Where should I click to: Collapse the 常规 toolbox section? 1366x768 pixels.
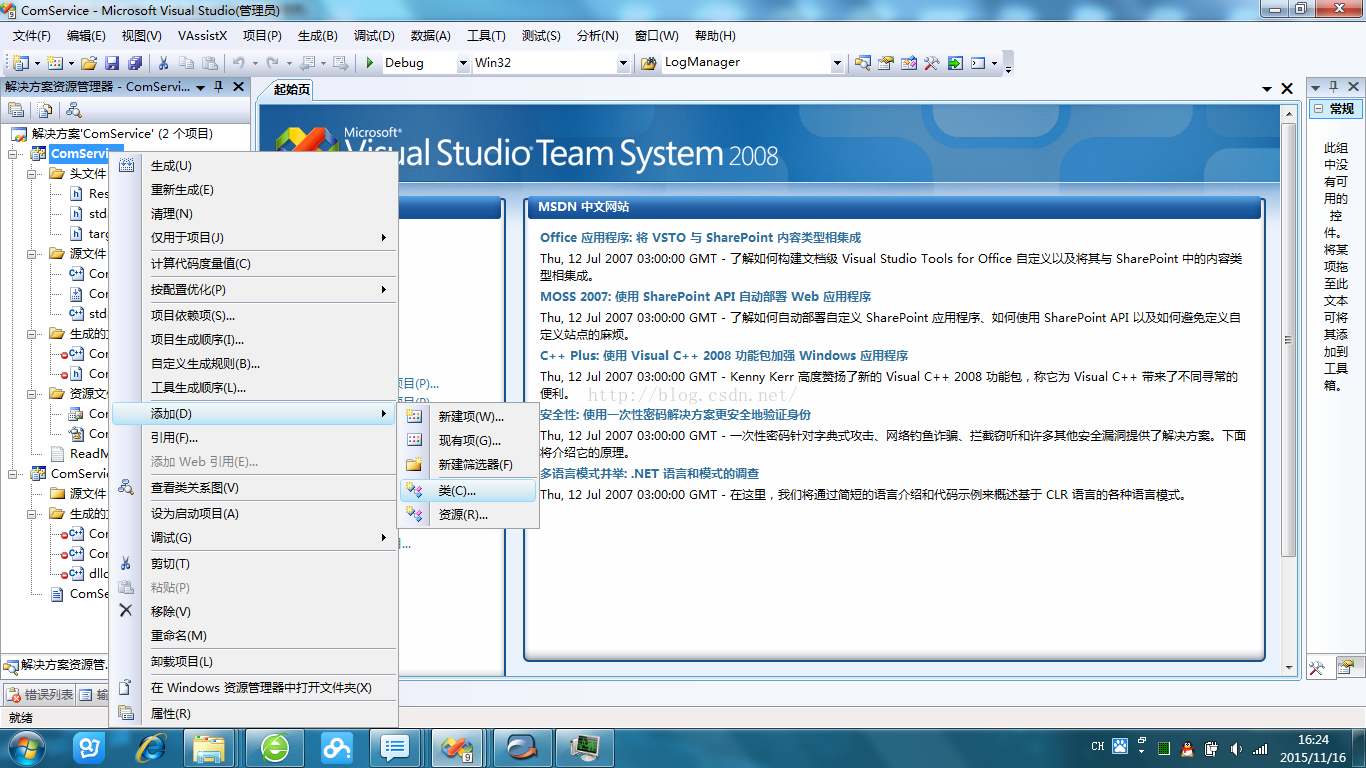1318,108
